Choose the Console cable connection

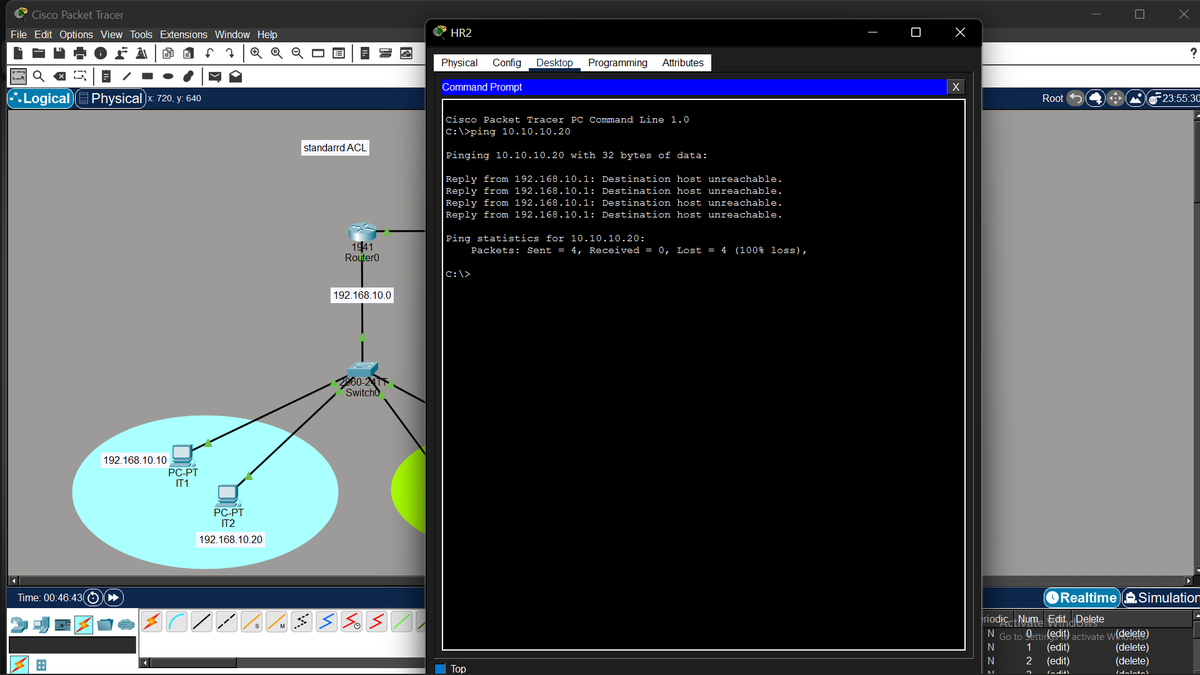[x=177, y=622]
